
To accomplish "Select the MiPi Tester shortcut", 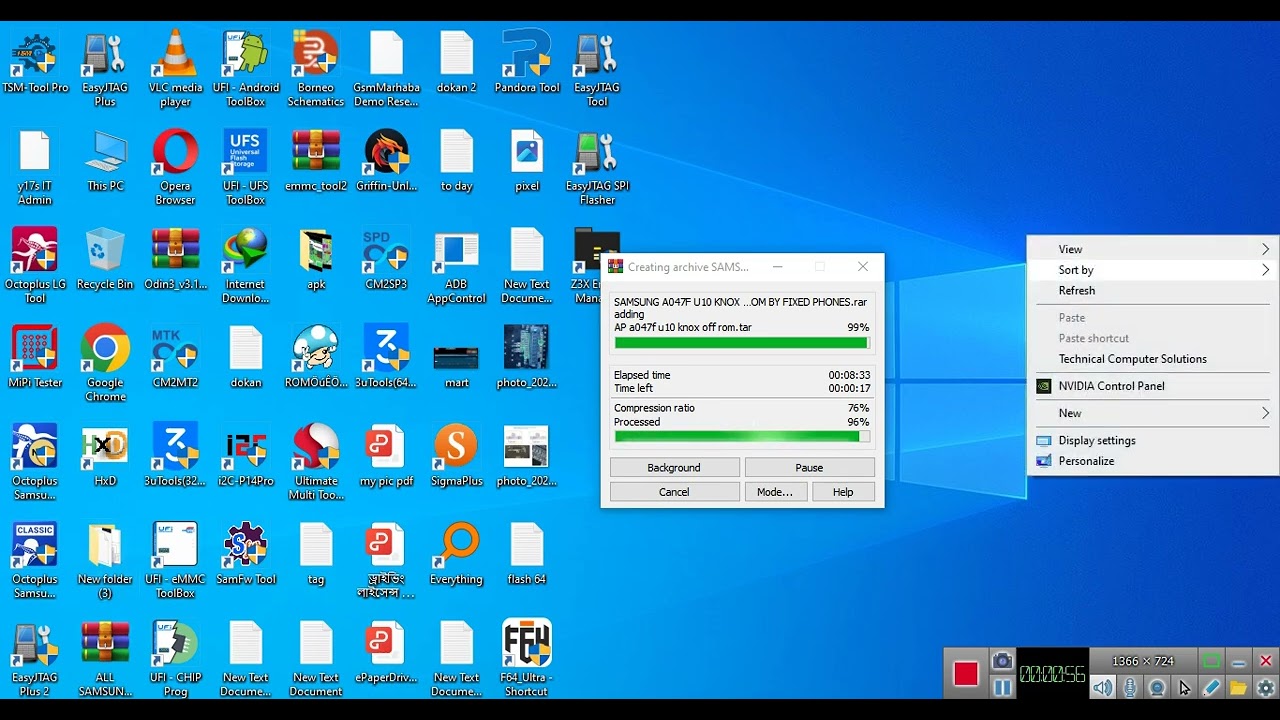I will coord(35,357).
